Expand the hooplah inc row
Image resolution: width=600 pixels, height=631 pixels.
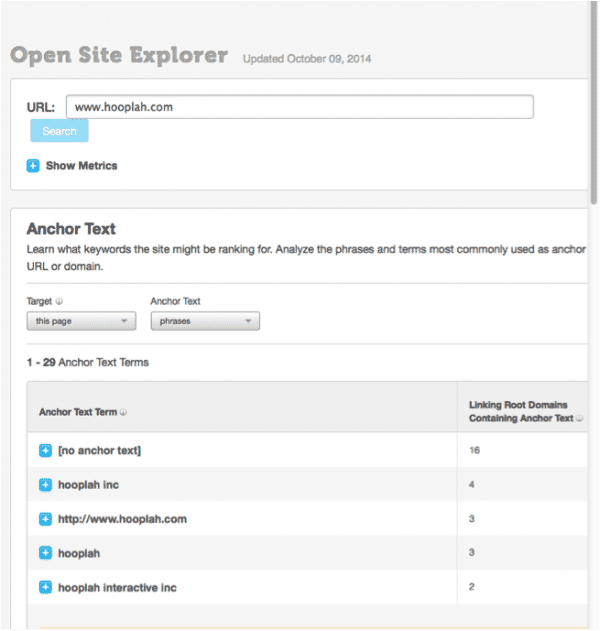[x=45, y=485]
